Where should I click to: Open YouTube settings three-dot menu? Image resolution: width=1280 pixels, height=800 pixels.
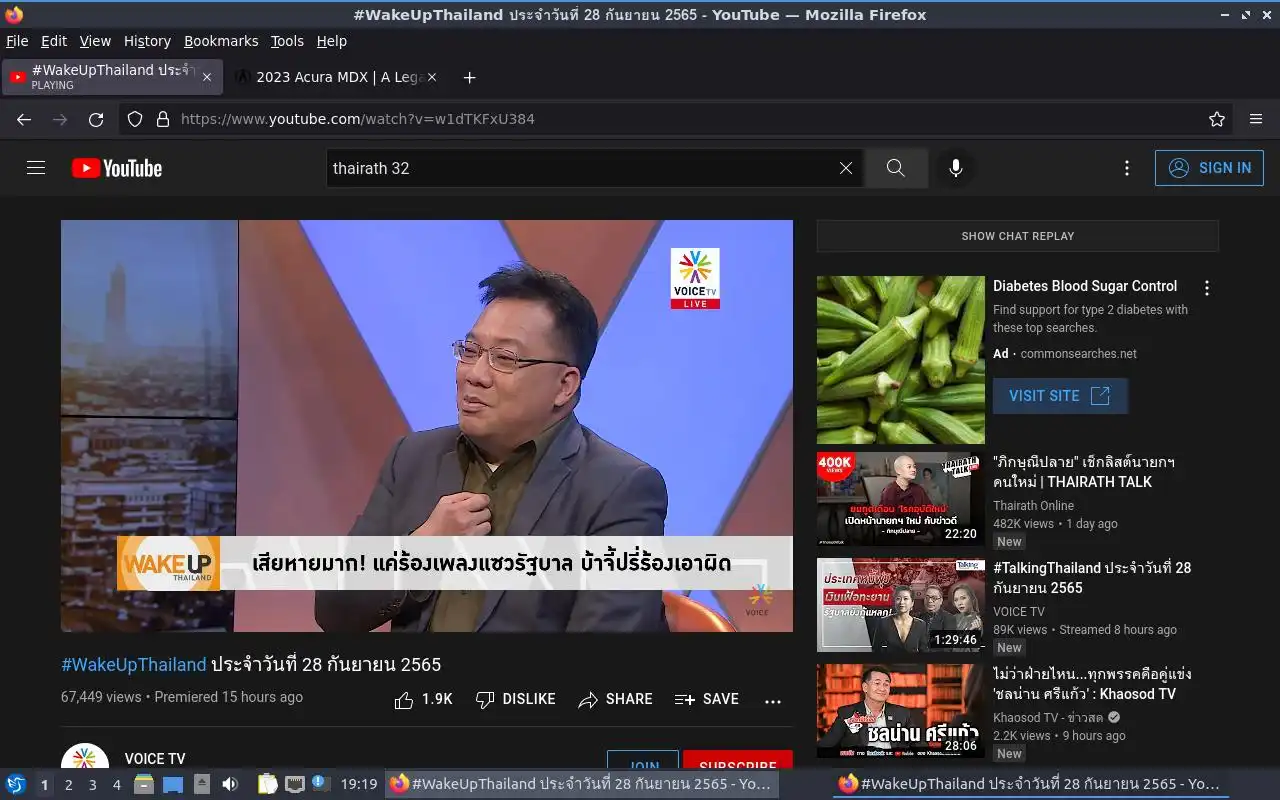point(1127,168)
